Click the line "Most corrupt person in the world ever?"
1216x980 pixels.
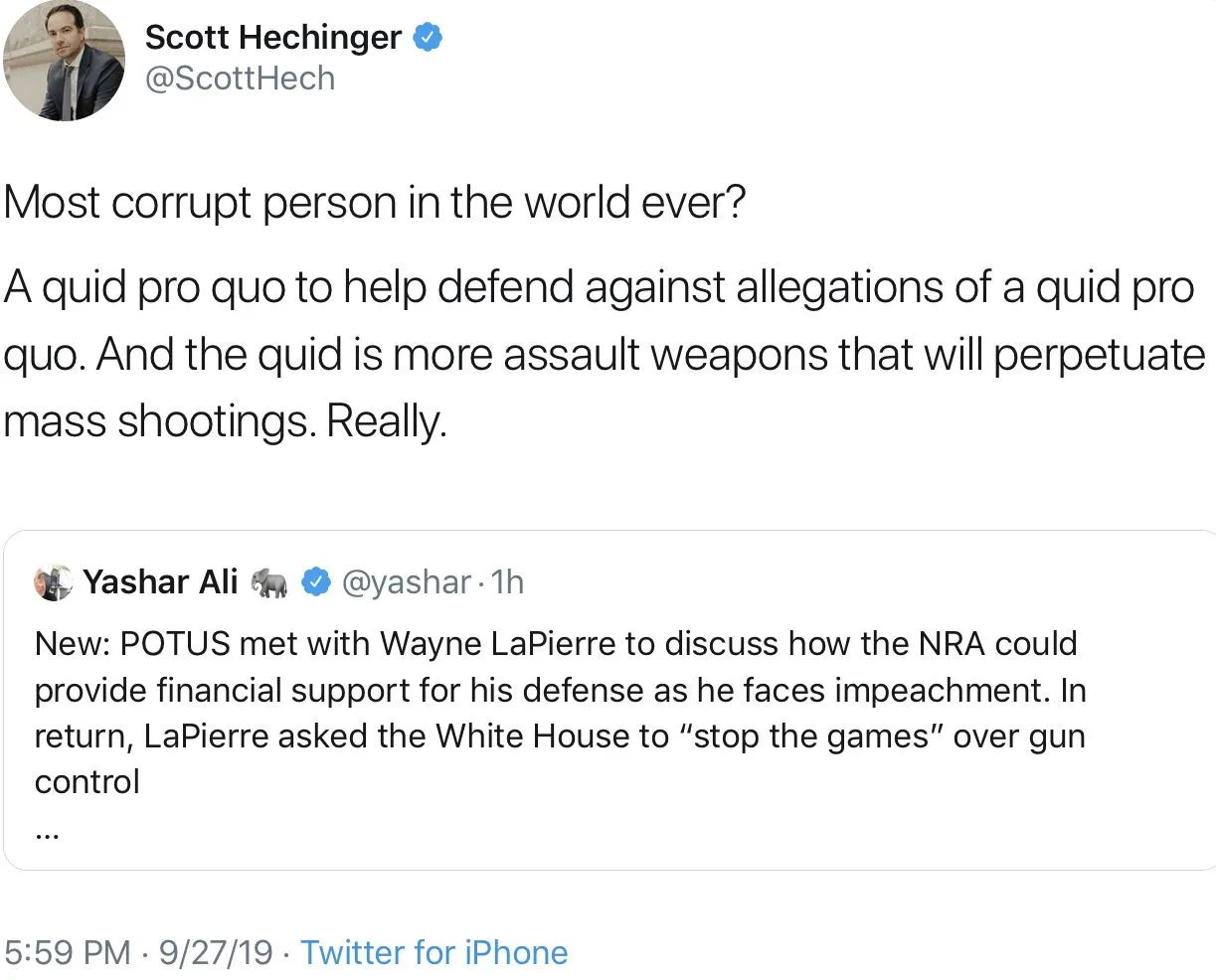point(375,203)
